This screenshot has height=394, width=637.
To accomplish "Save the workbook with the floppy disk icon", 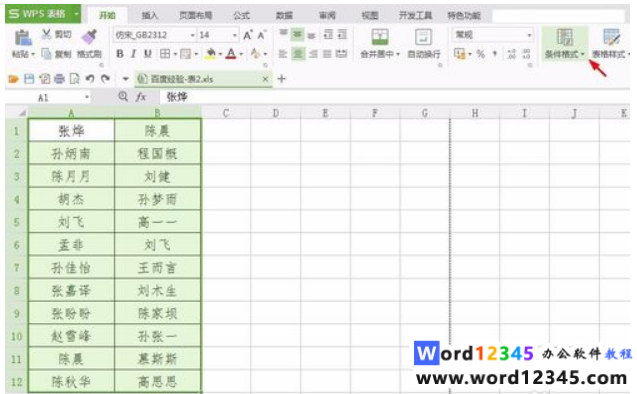I will tap(29, 79).
